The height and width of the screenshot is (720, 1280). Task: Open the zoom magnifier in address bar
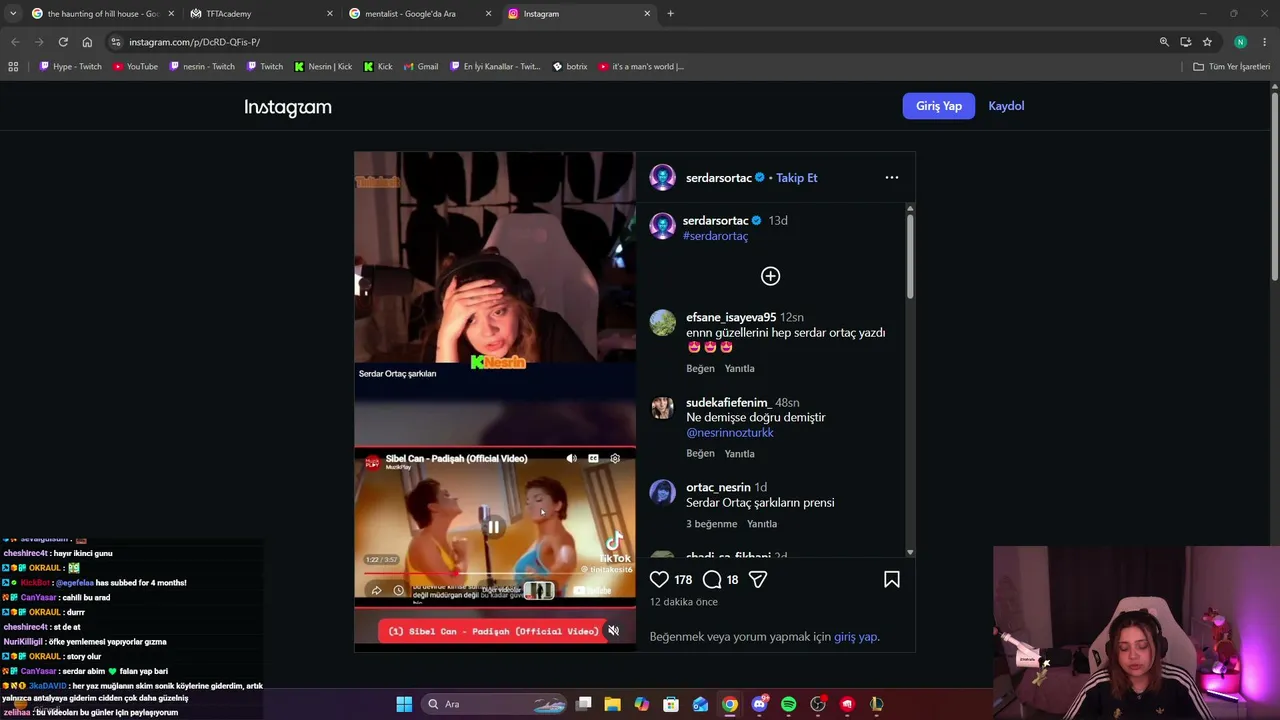pos(1164,42)
